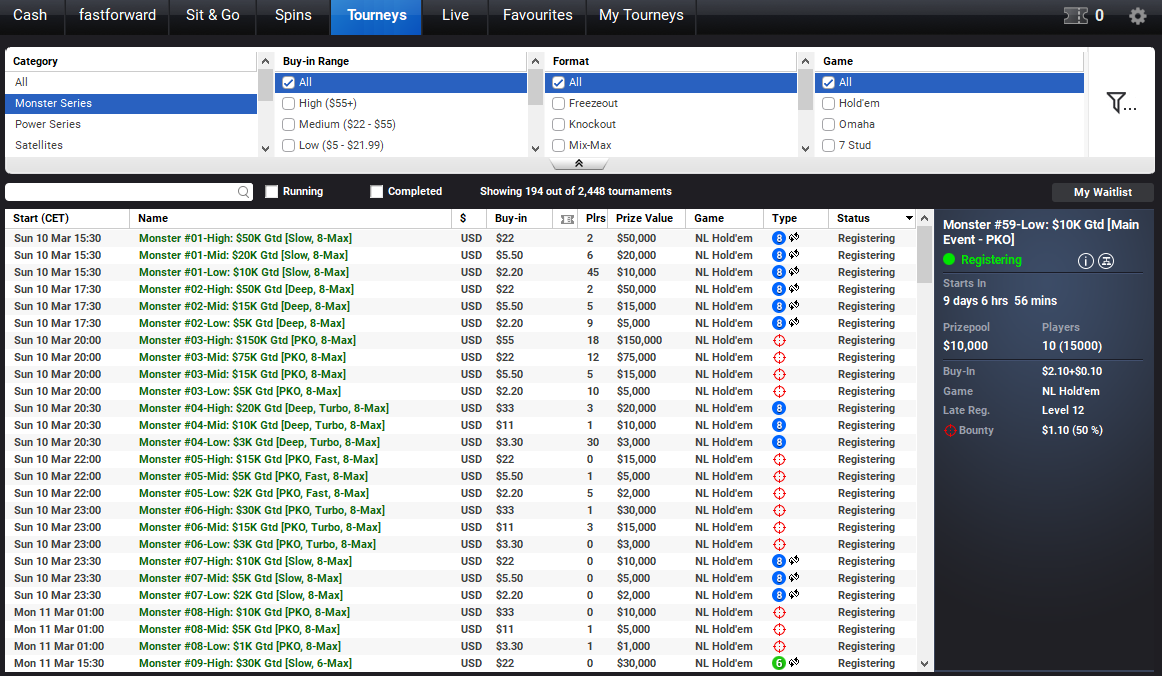Open Monster #03-High: $150K Gtd tournament
Image resolution: width=1162 pixels, height=676 pixels.
(x=247, y=340)
